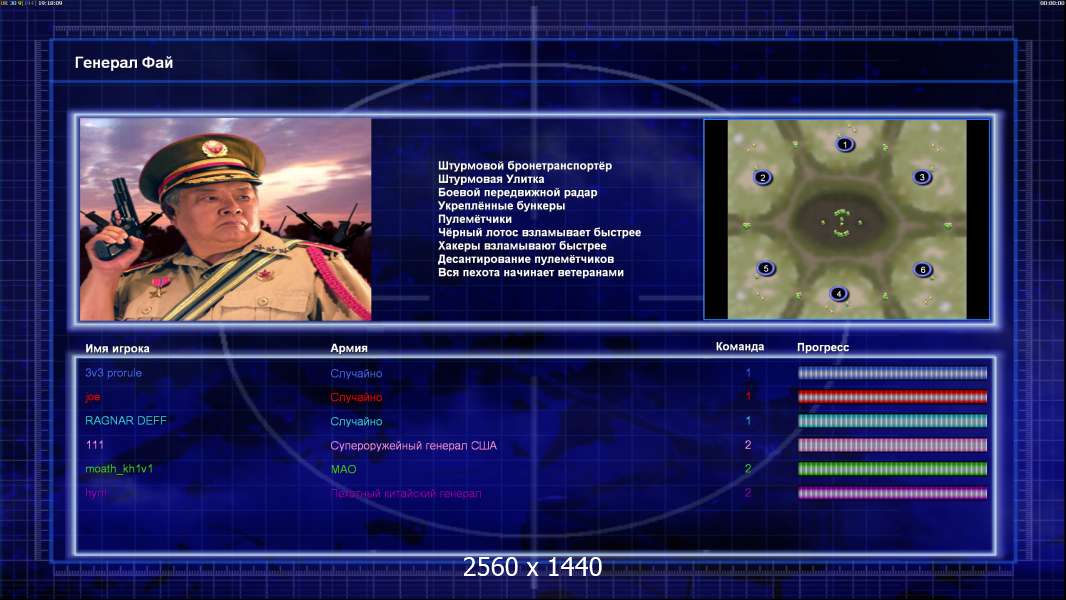The image size is (1066, 600).
Task: Select player '3v3 prorule' name
Action: (x=114, y=373)
